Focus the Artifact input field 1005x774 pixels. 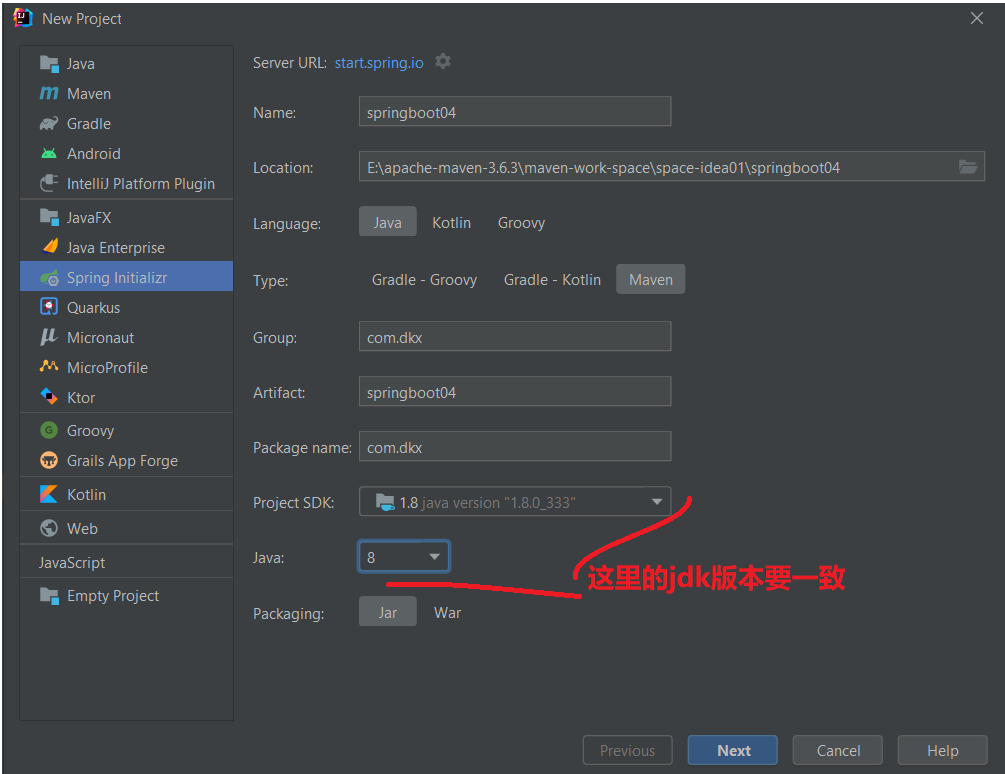pos(515,391)
